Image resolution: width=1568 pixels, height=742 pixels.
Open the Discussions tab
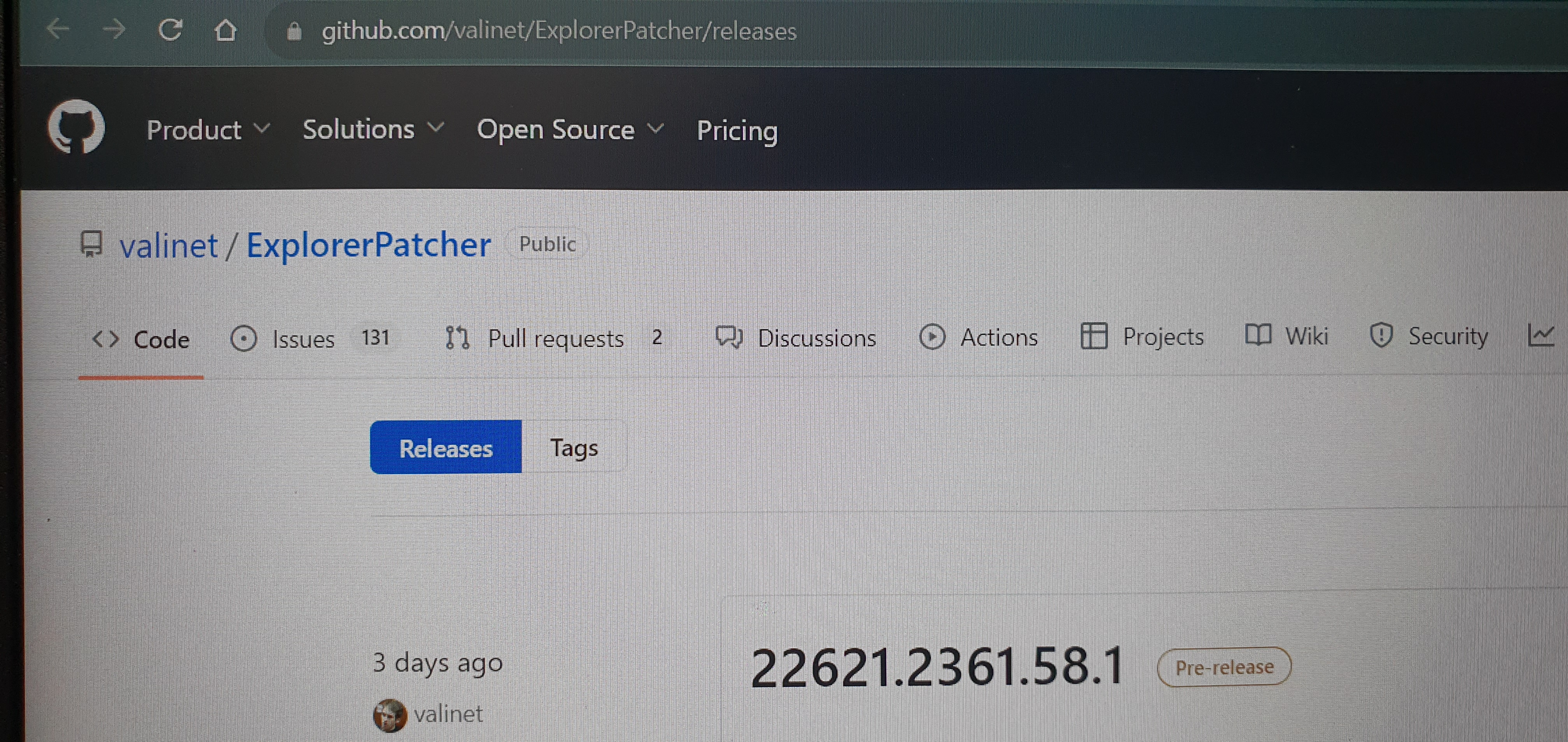(796, 338)
